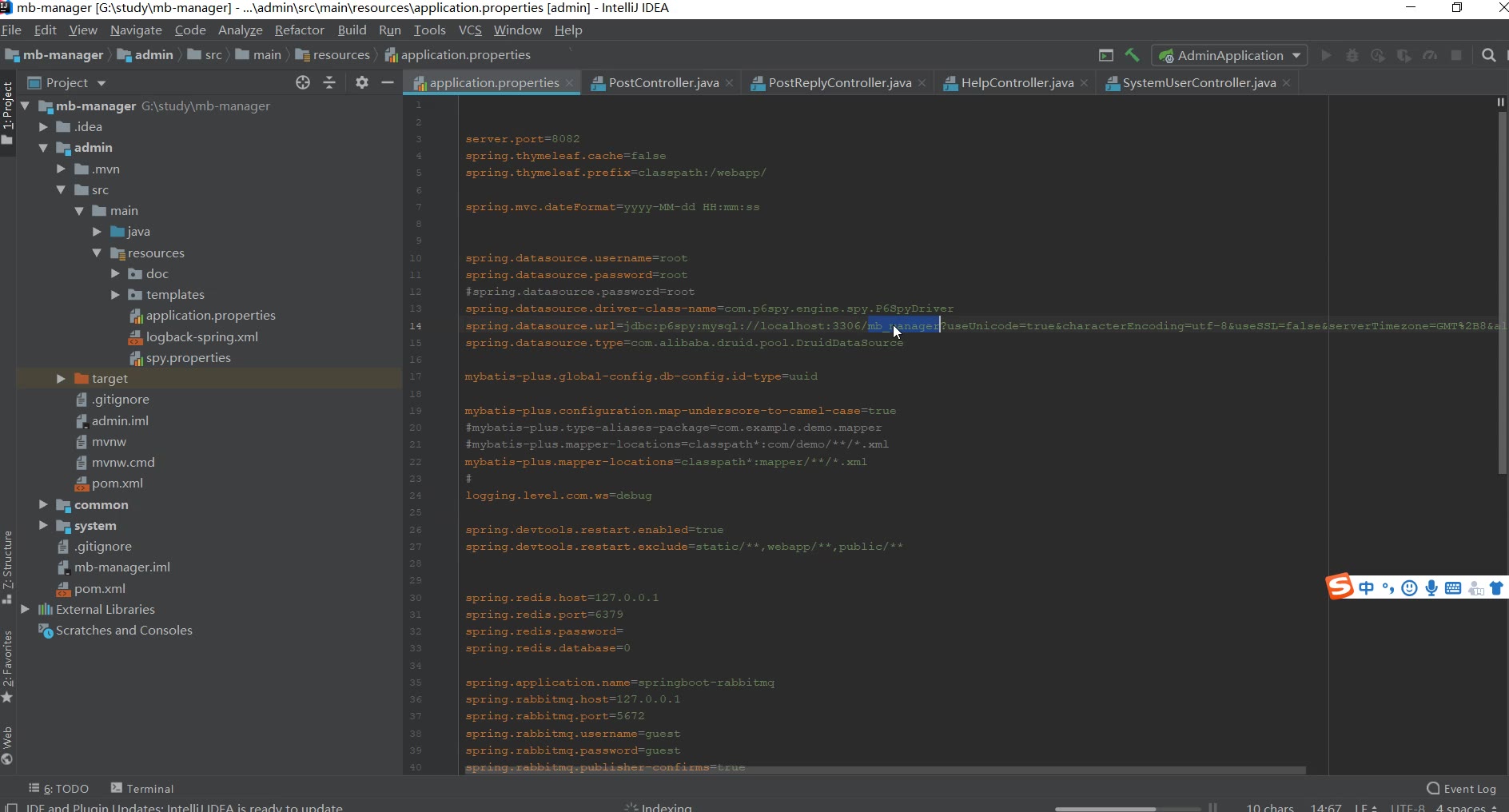Click the Build Project hammer icon
This screenshot has width=1509, height=812.
point(1132,55)
